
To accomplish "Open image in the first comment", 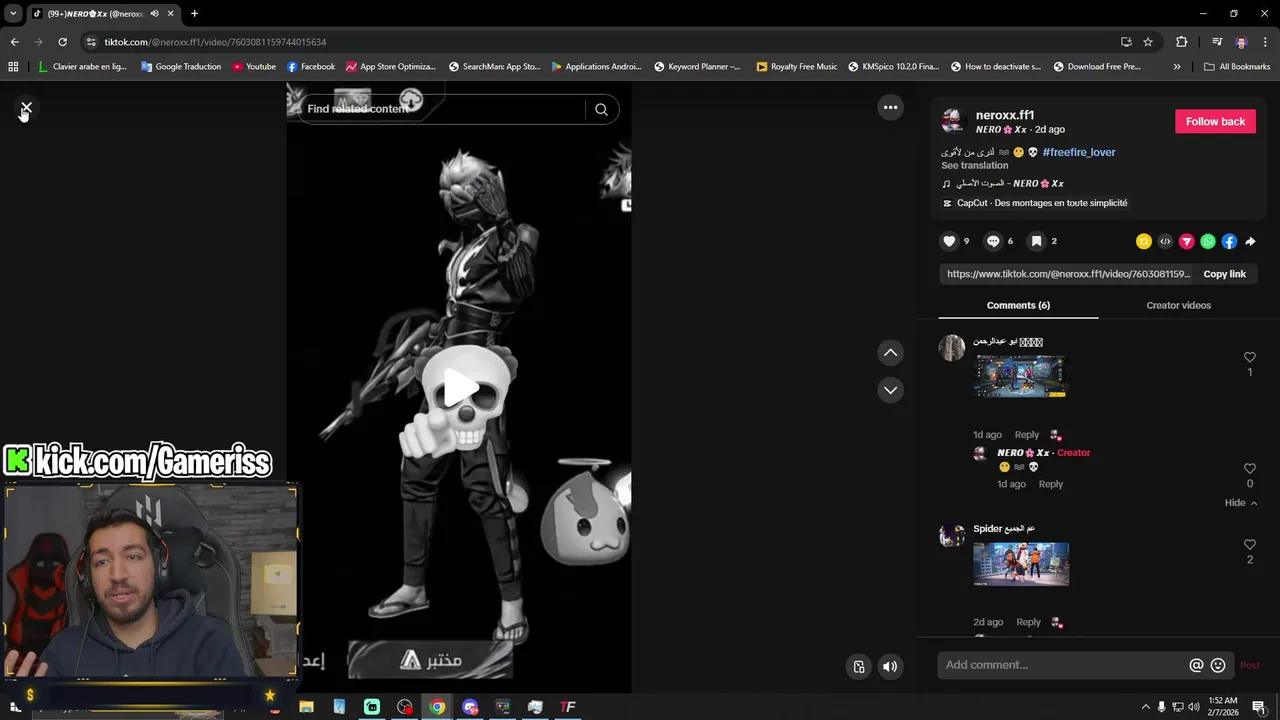I will point(1020,376).
